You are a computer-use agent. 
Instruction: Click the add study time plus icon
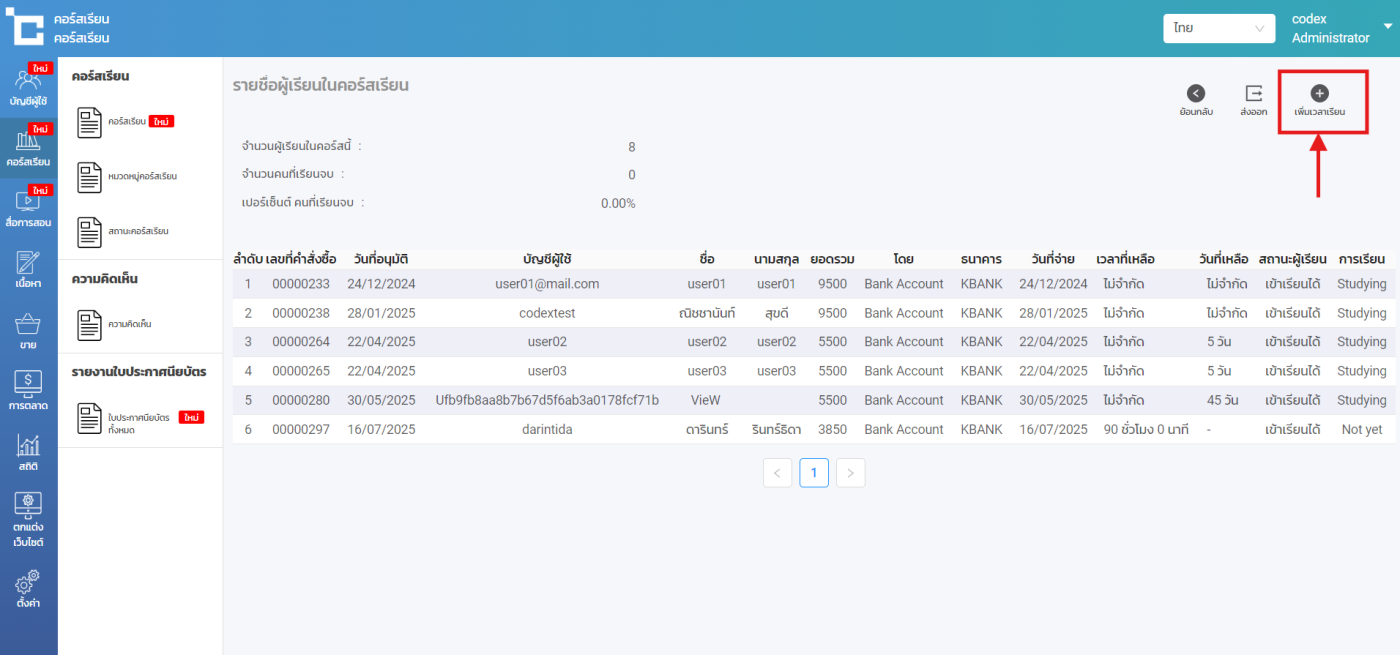pos(1319,94)
